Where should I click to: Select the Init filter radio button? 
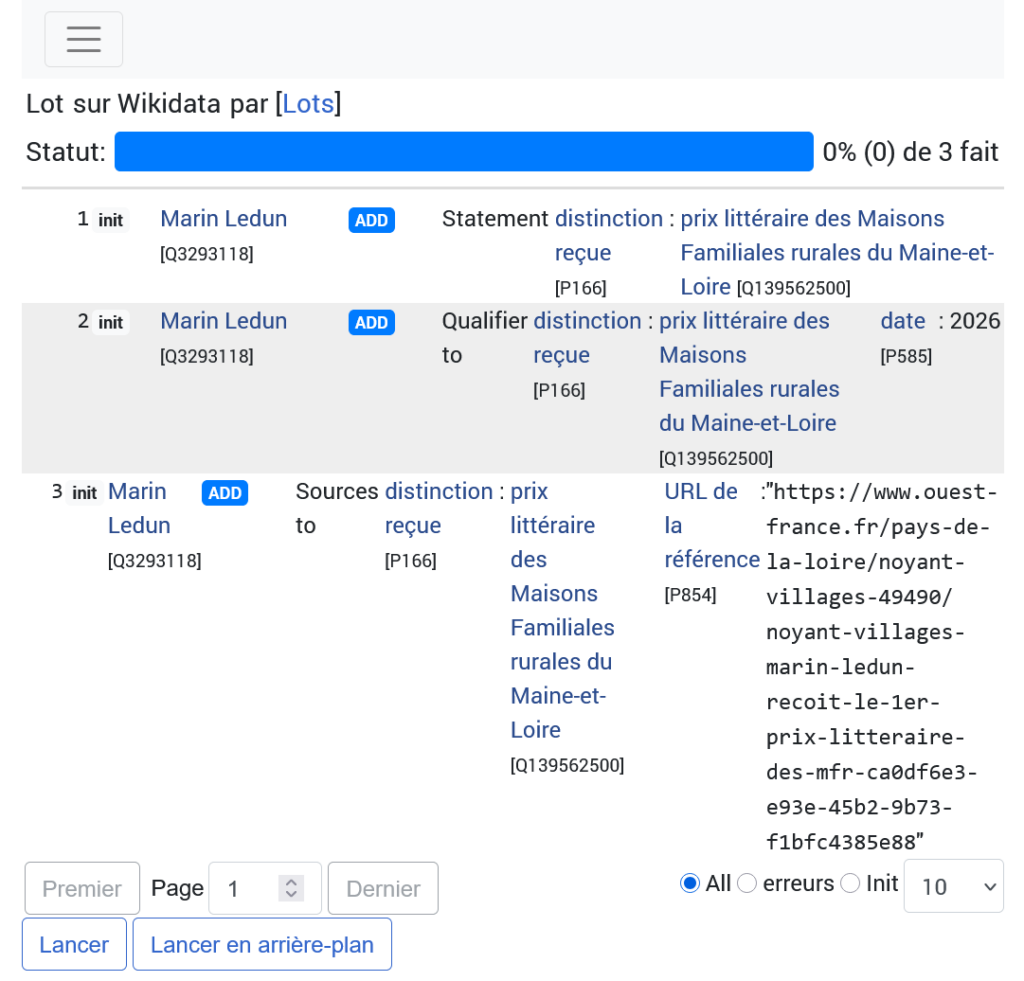tap(850, 883)
